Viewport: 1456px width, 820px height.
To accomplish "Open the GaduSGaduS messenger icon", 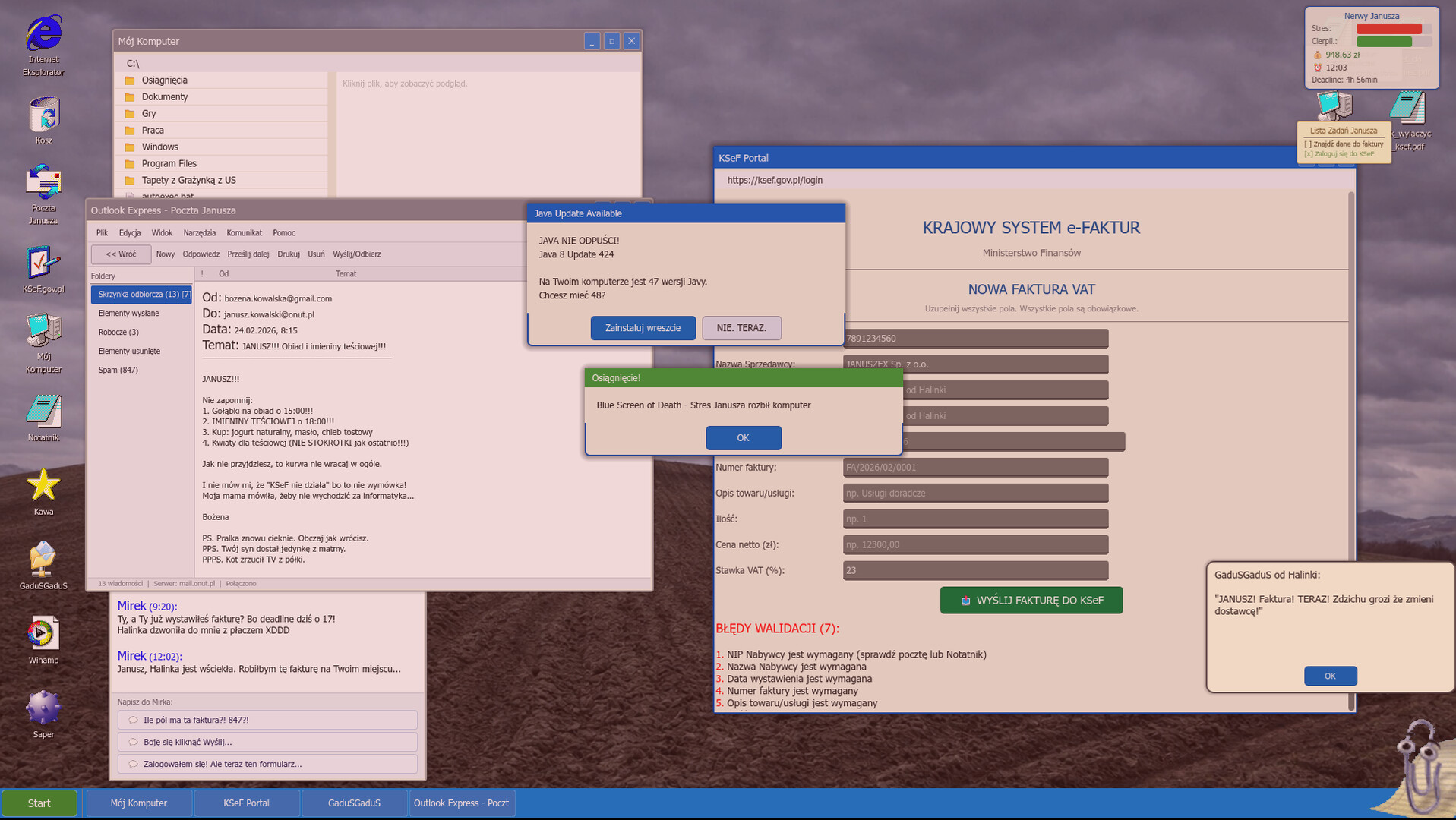I will (x=43, y=560).
